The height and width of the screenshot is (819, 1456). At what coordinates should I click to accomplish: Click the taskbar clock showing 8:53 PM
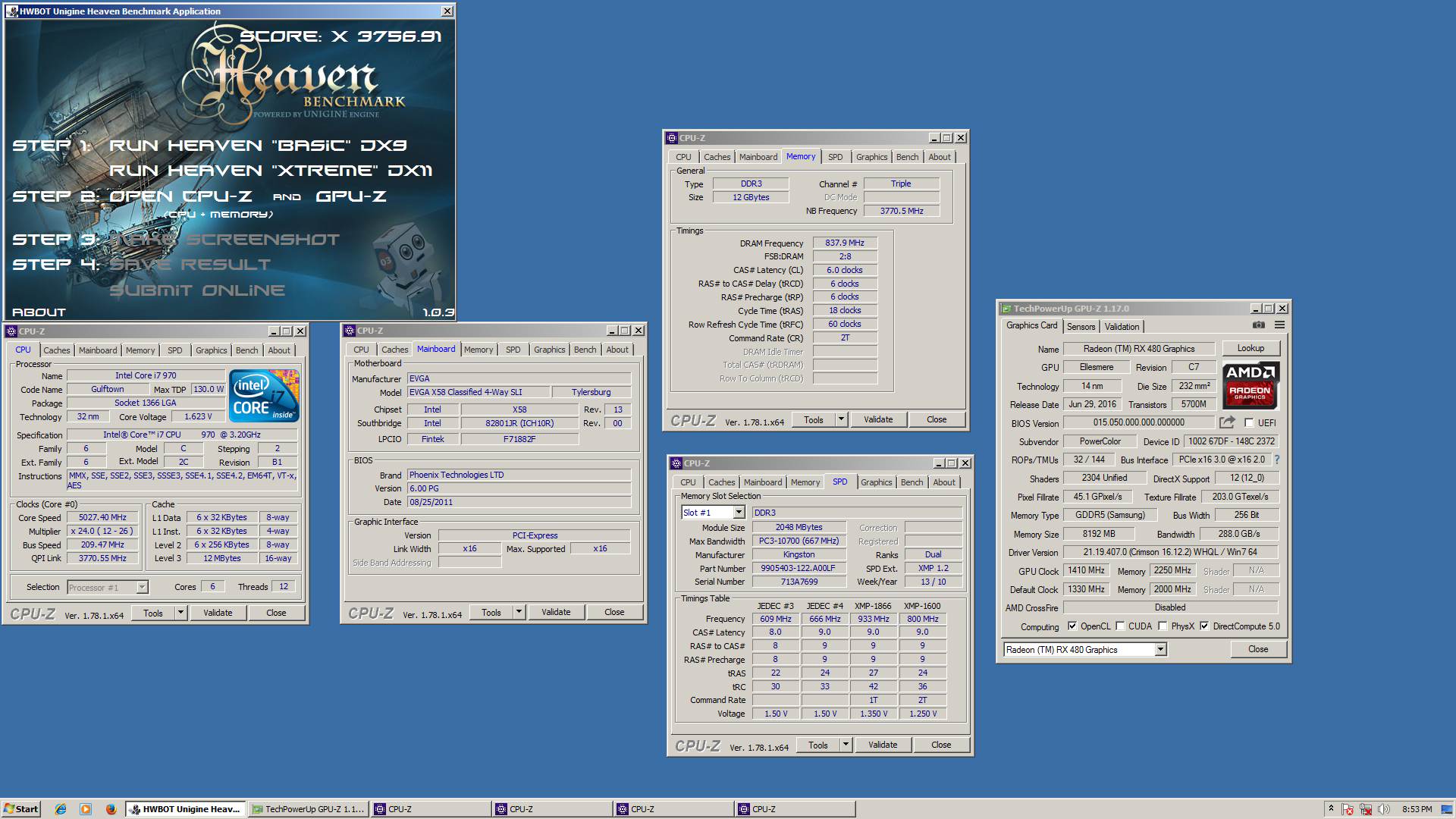(1417, 809)
